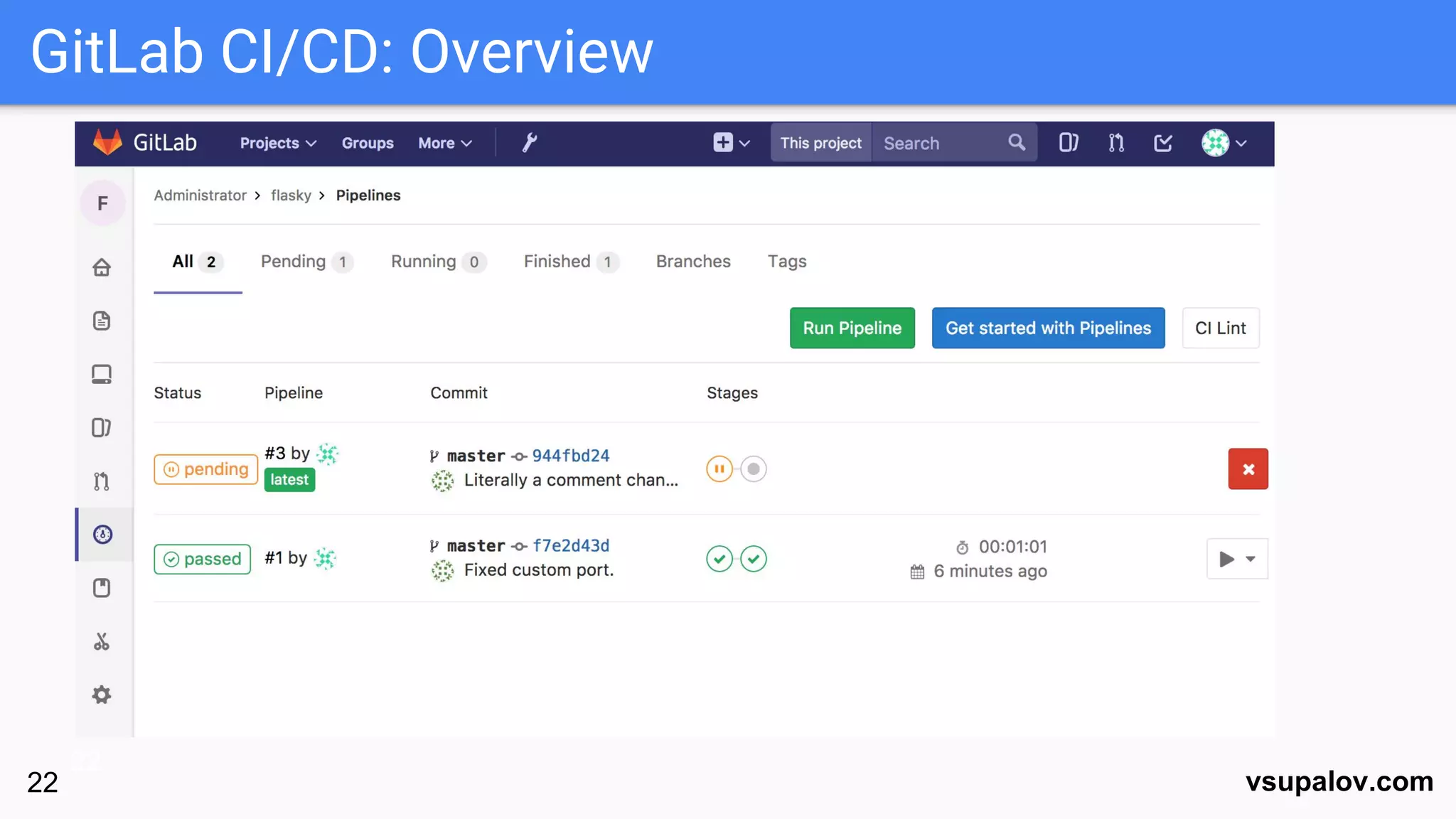
Task: Expand the Projects dropdown menu
Action: point(278,143)
